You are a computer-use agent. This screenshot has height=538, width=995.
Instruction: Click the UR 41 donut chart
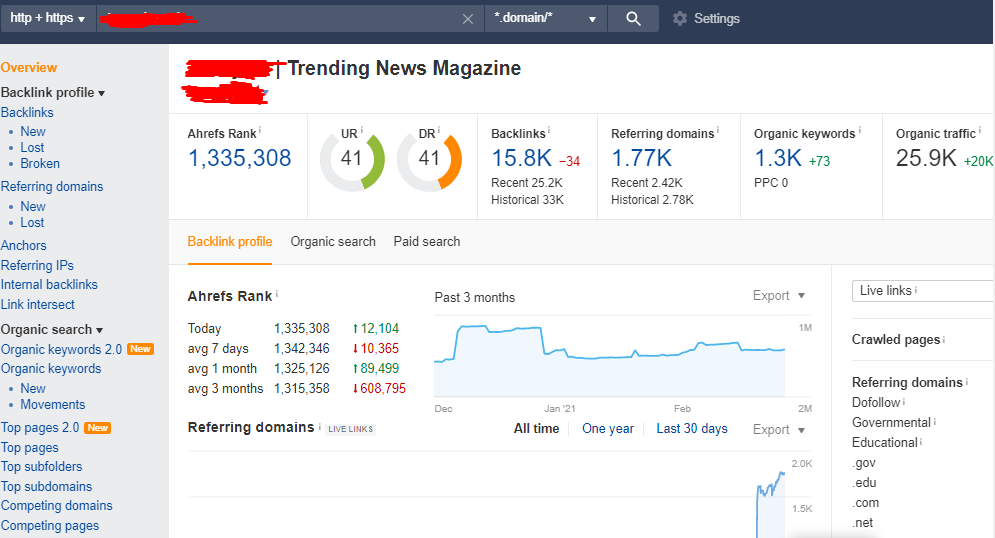(351, 158)
